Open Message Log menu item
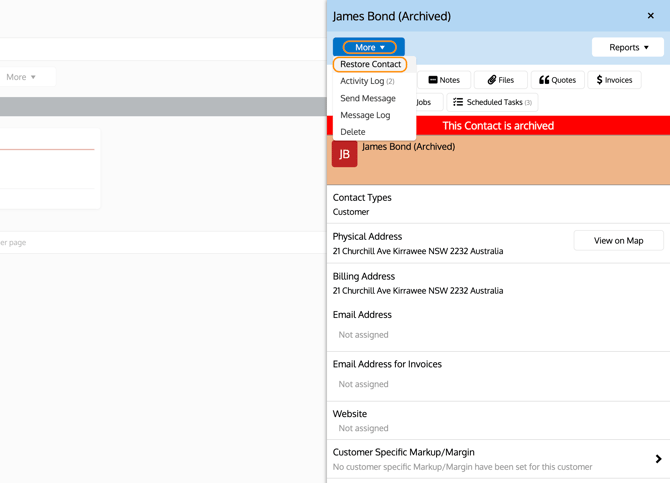The image size is (670, 483). tap(365, 115)
